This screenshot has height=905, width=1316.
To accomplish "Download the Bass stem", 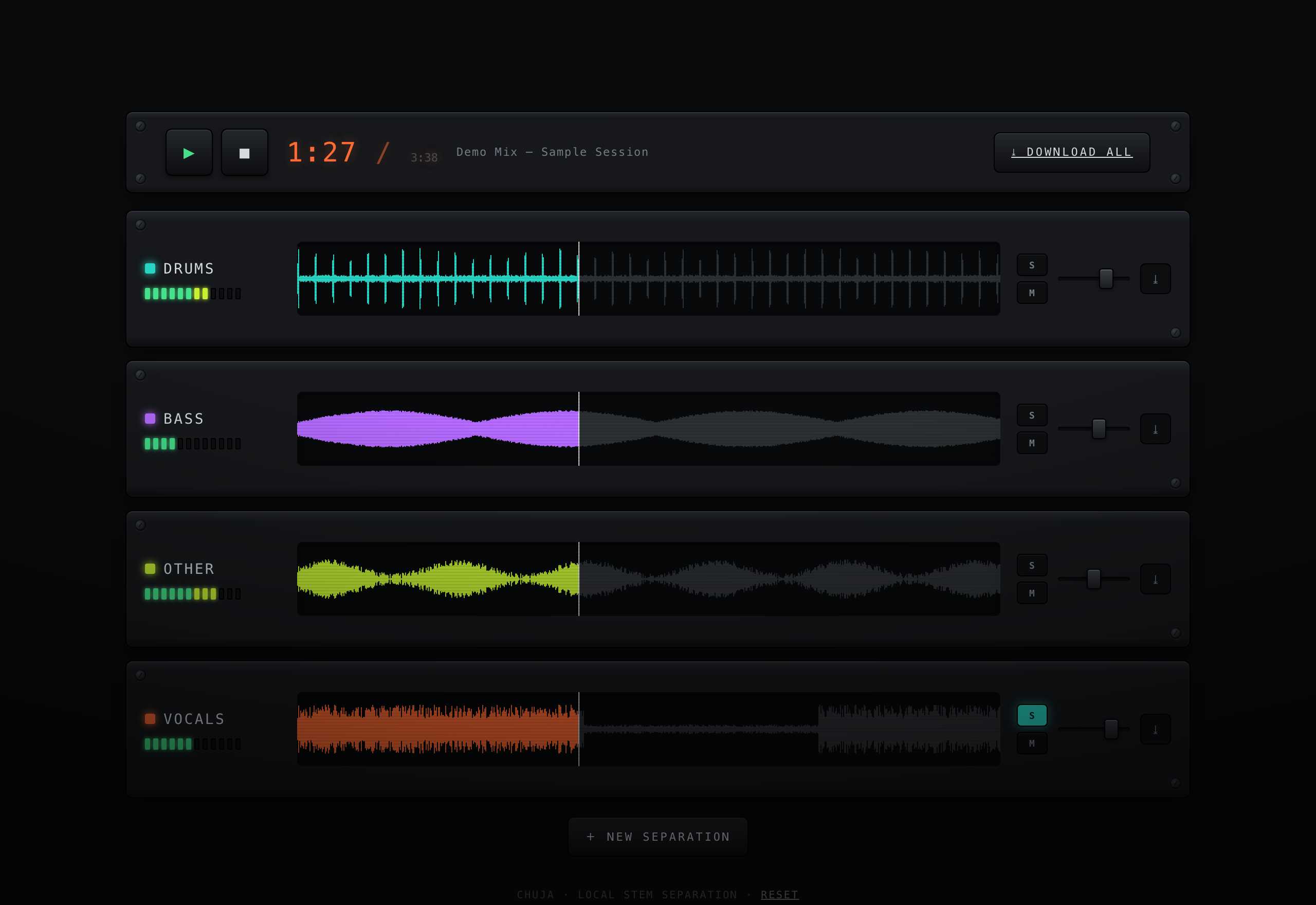I will click(1155, 429).
